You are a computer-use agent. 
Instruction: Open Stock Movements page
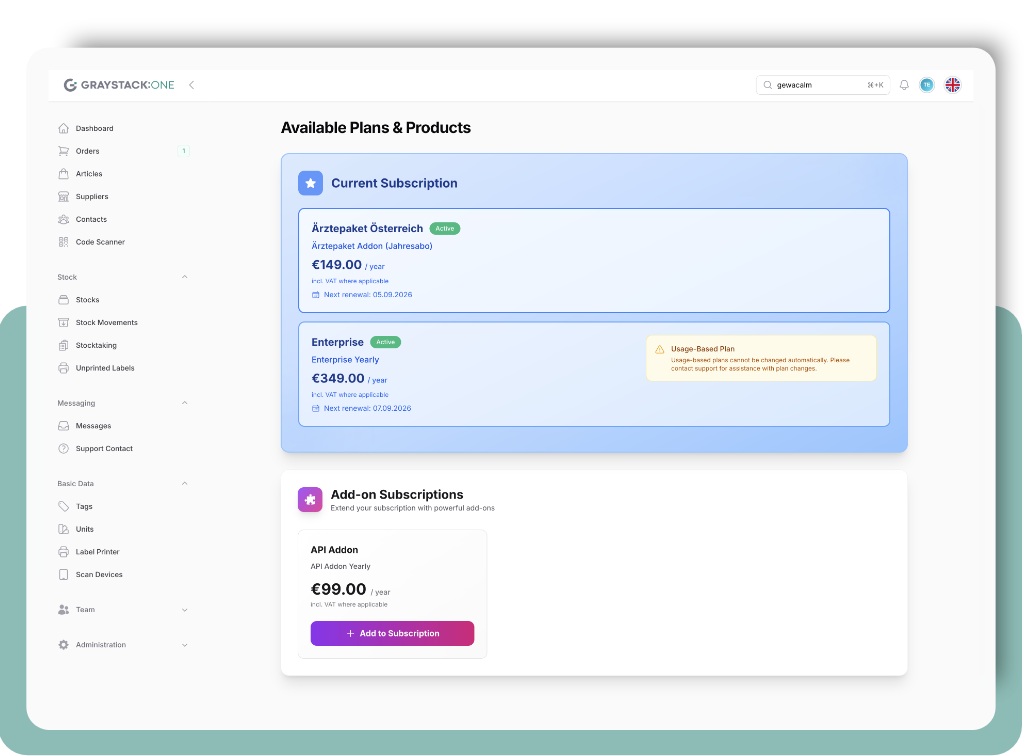pyautogui.click(x=106, y=323)
